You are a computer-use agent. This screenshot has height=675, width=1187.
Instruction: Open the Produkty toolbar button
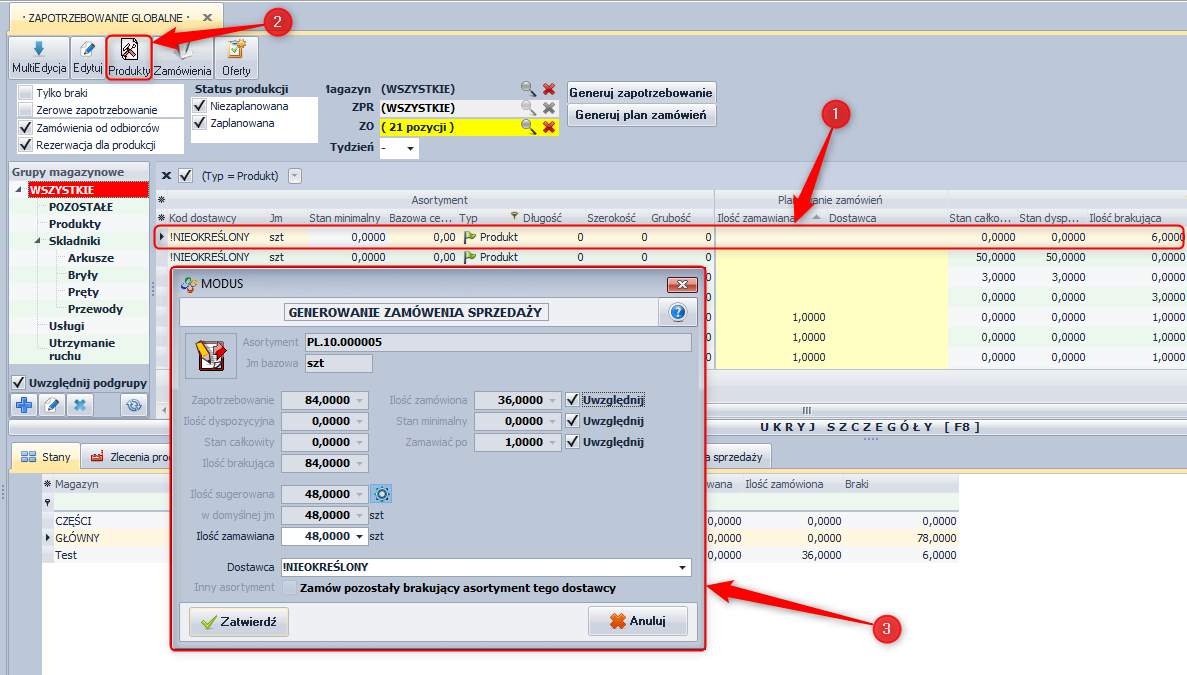click(129, 57)
